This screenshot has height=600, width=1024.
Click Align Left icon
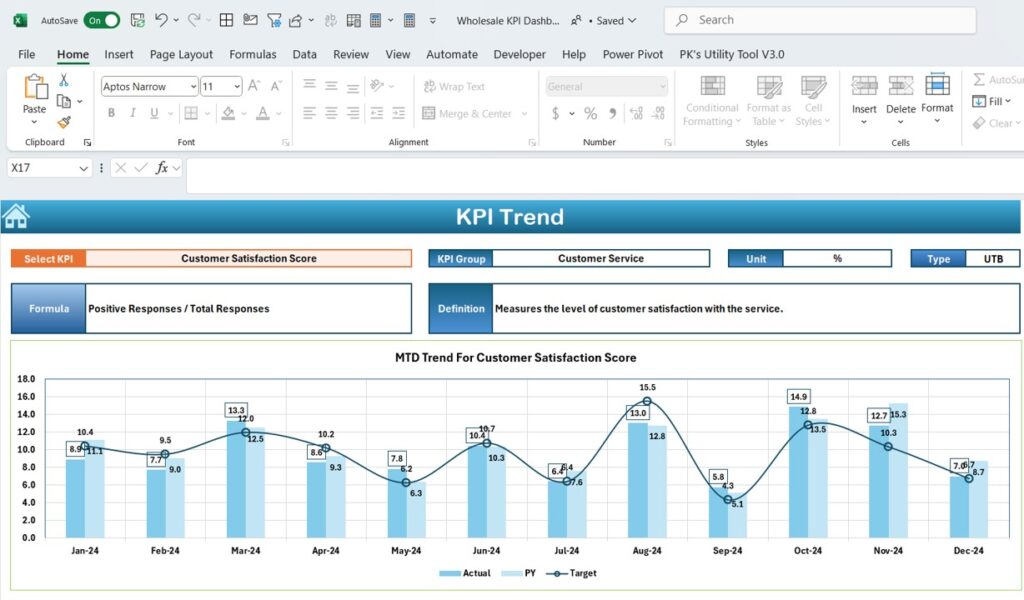(x=310, y=114)
